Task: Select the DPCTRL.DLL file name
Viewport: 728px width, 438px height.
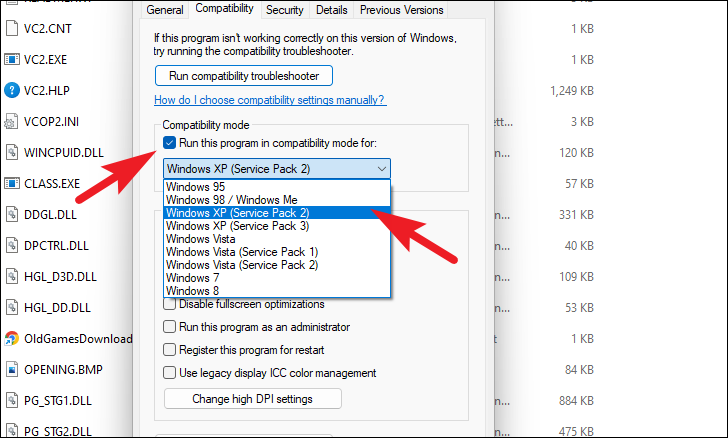Action: (56, 246)
